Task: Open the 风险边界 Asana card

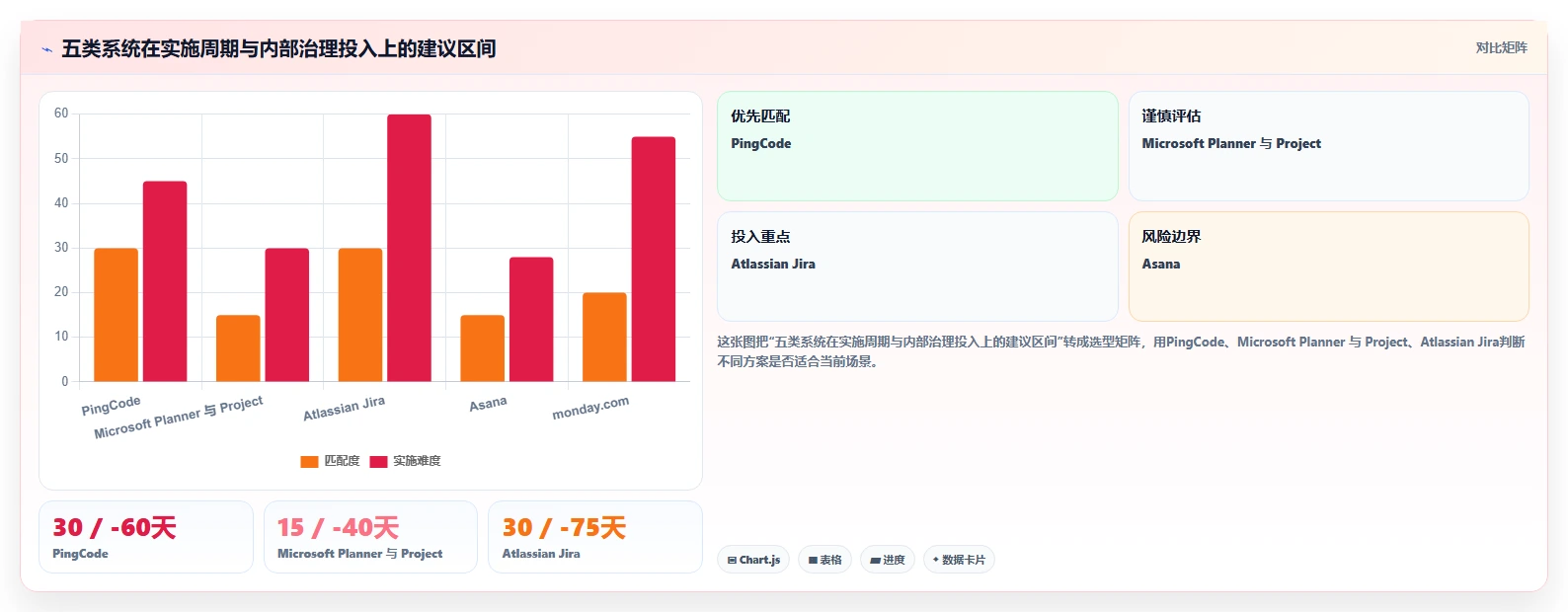Action: pos(1329,267)
